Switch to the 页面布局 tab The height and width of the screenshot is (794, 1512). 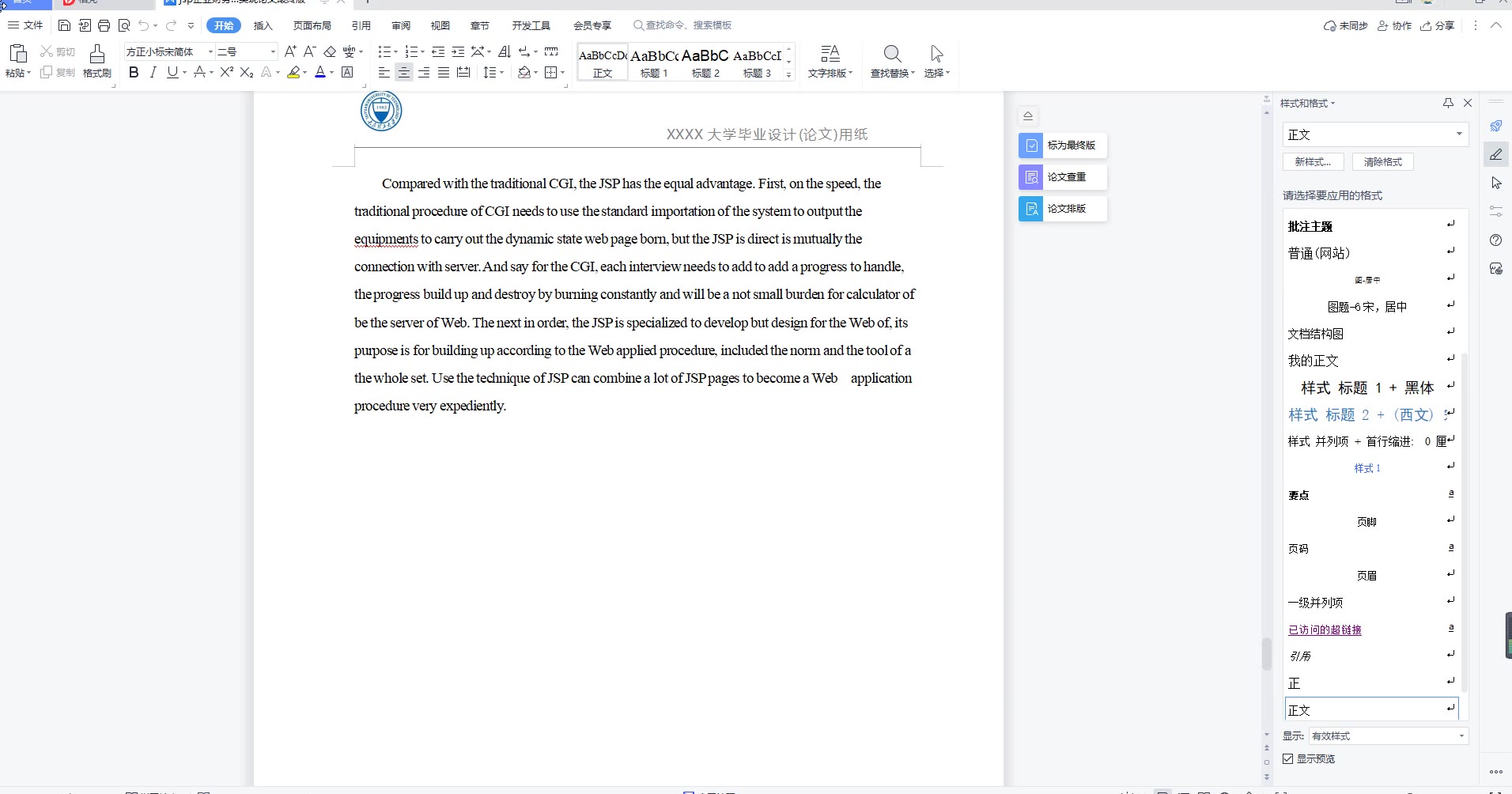click(312, 25)
